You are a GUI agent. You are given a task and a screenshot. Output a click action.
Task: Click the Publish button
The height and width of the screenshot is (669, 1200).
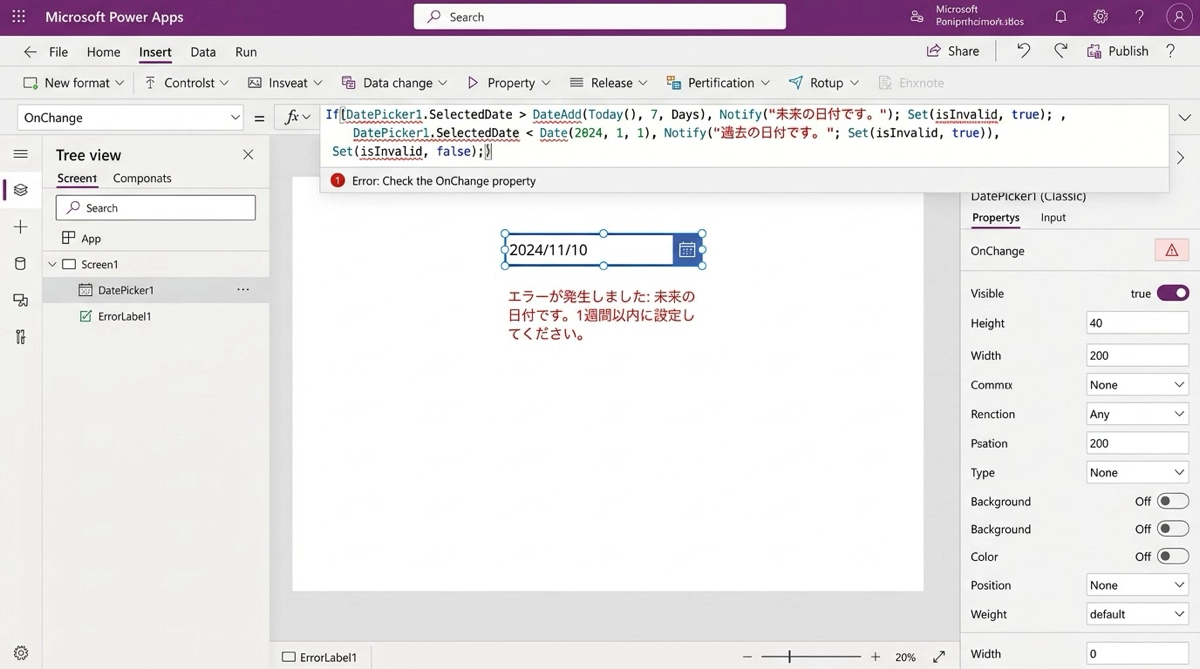(x=1118, y=51)
